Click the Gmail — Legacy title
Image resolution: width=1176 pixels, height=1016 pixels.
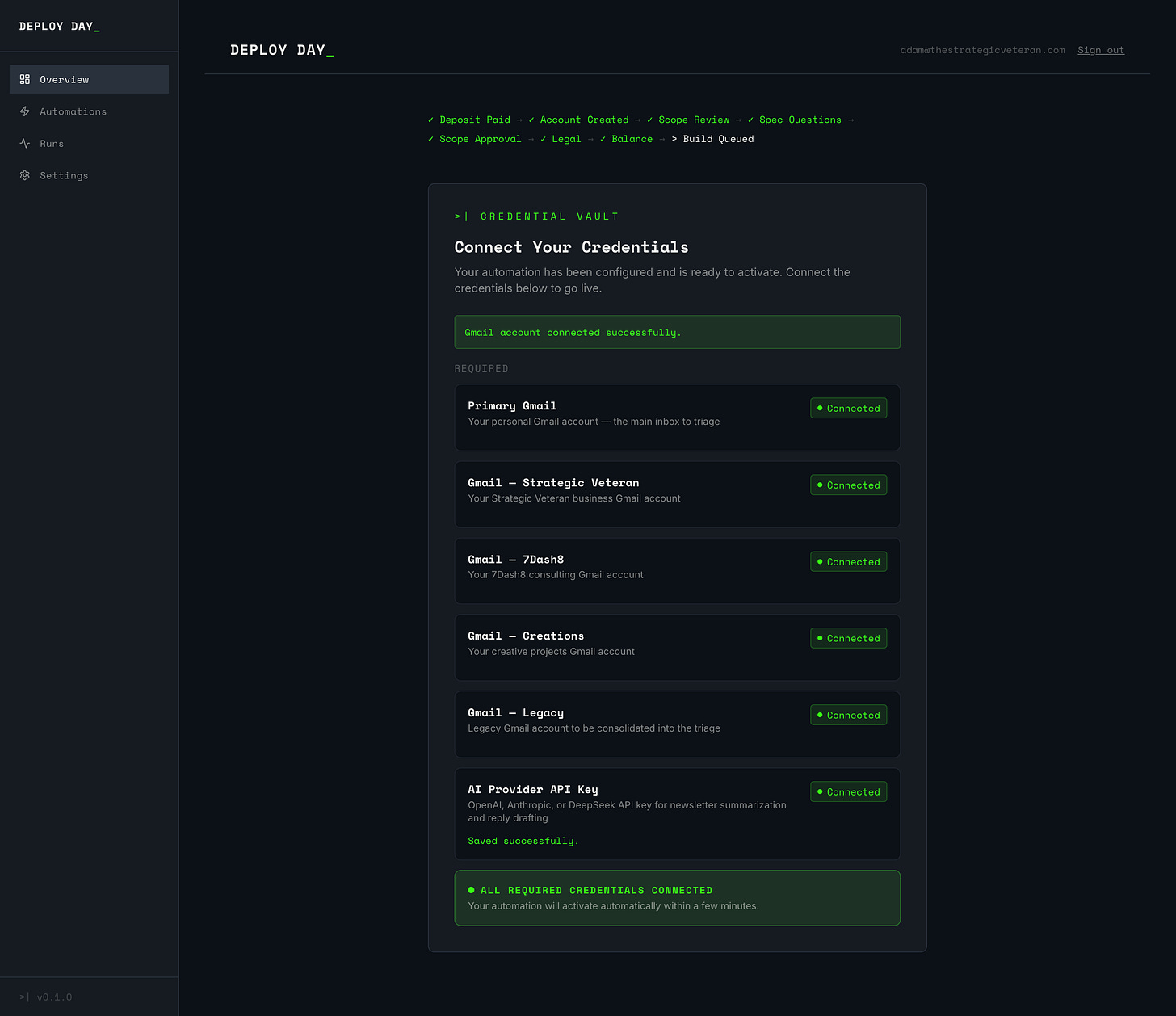[x=515, y=713]
